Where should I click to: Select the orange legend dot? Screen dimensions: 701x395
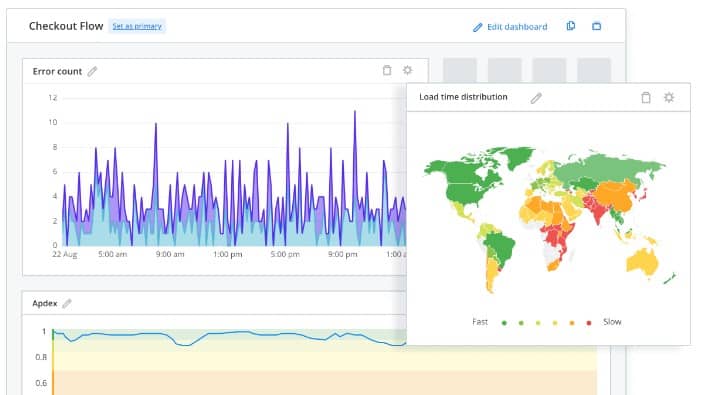(572, 323)
